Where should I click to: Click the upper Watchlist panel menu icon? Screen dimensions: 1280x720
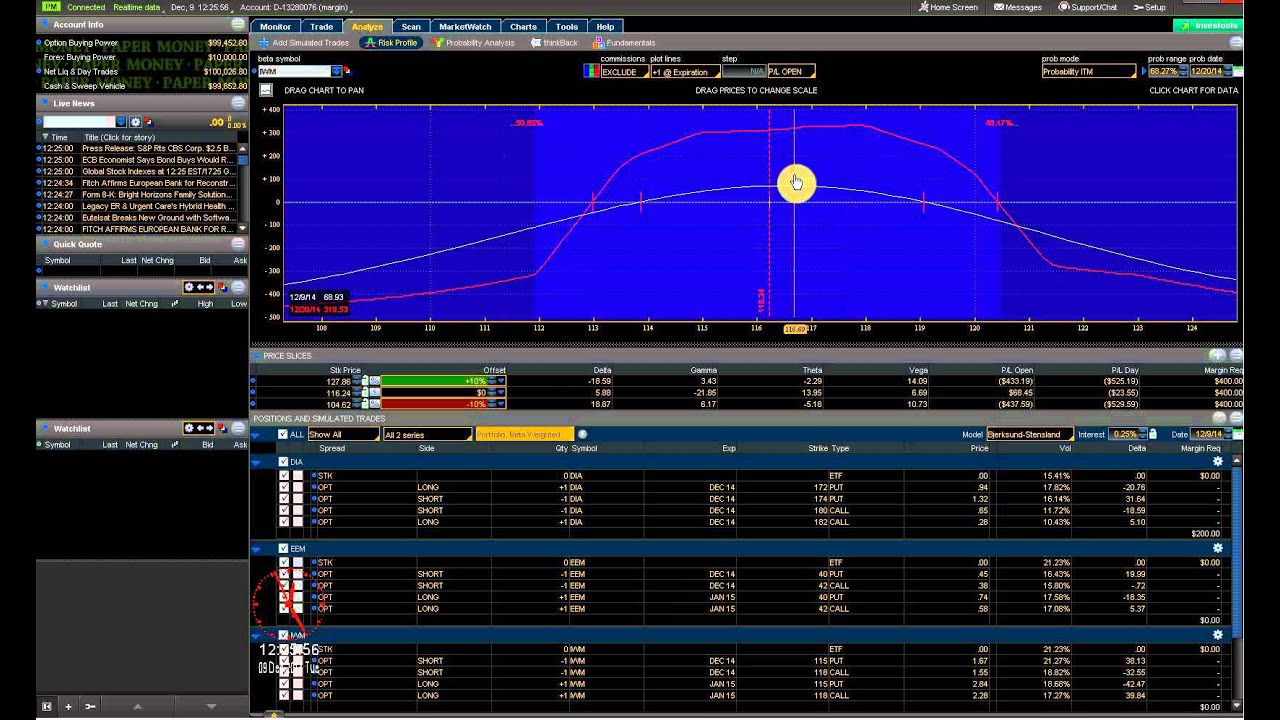(x=238, y=287)
